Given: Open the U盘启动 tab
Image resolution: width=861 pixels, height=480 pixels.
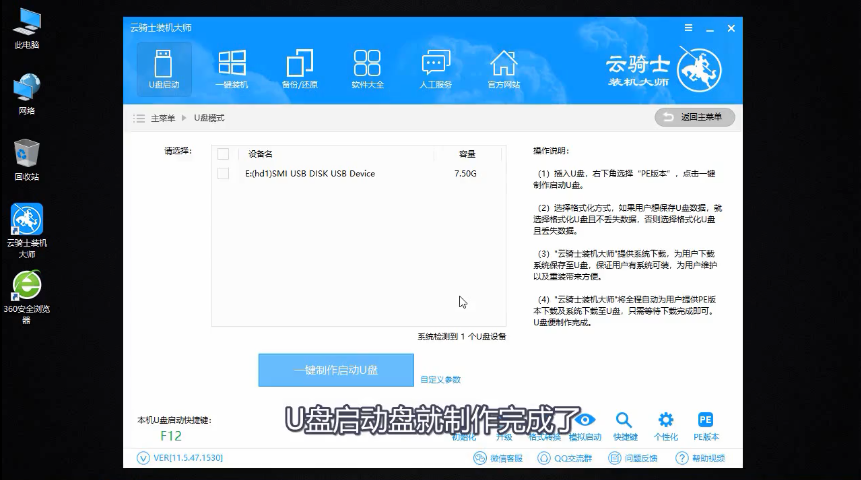Looking at the screenshot, I should [164, 69].
